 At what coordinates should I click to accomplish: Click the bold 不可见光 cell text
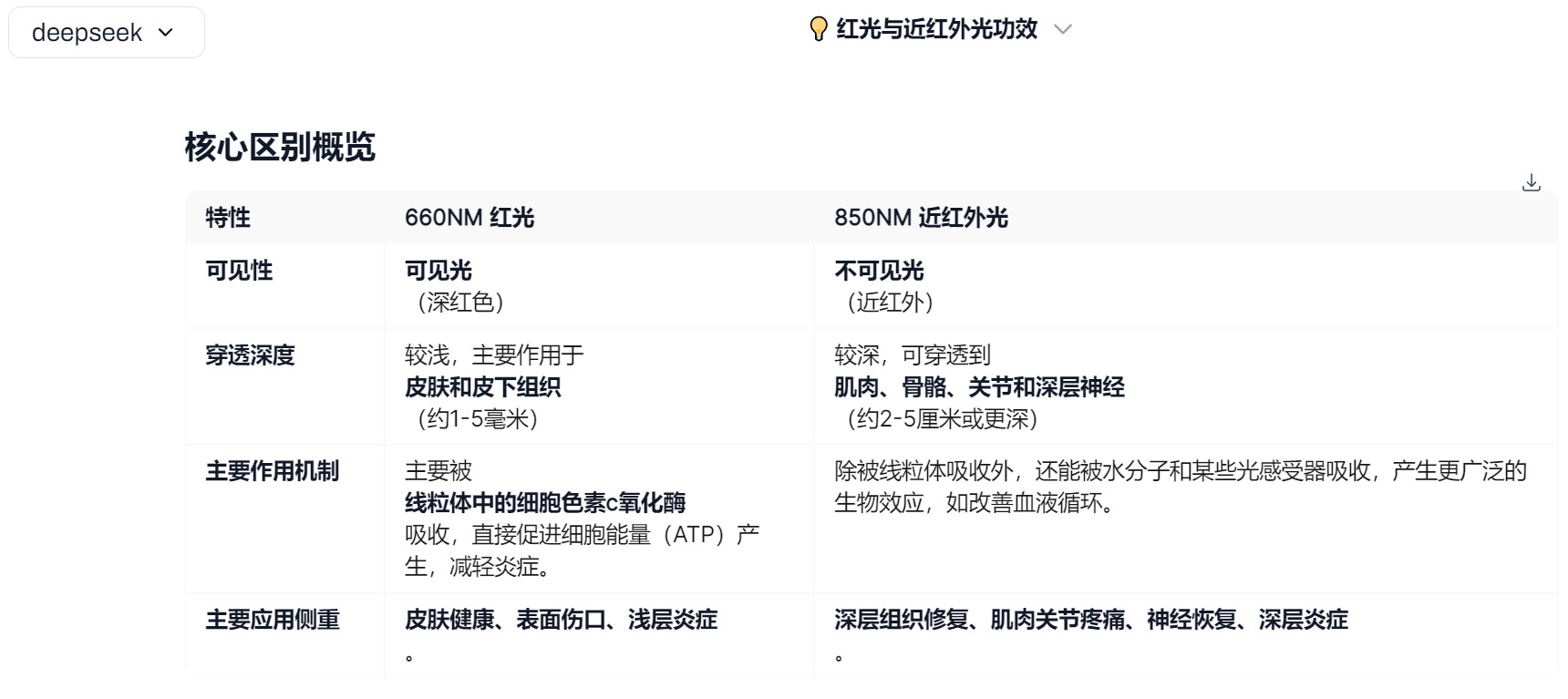coord(879,271)
